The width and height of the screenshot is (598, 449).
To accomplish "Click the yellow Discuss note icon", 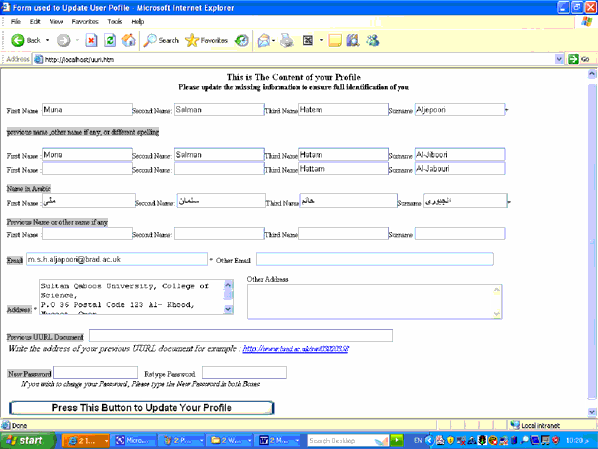I will point(334,40).
